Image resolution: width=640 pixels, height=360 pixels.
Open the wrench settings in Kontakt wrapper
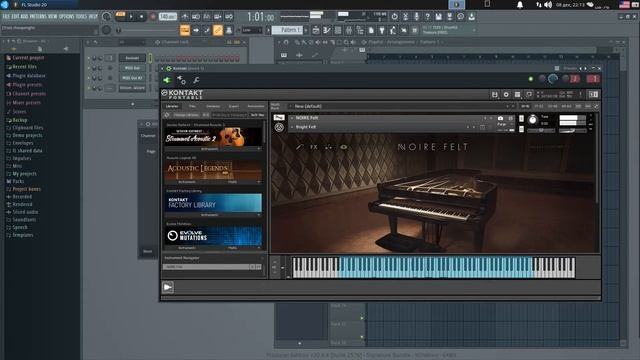tap(196, 80)
